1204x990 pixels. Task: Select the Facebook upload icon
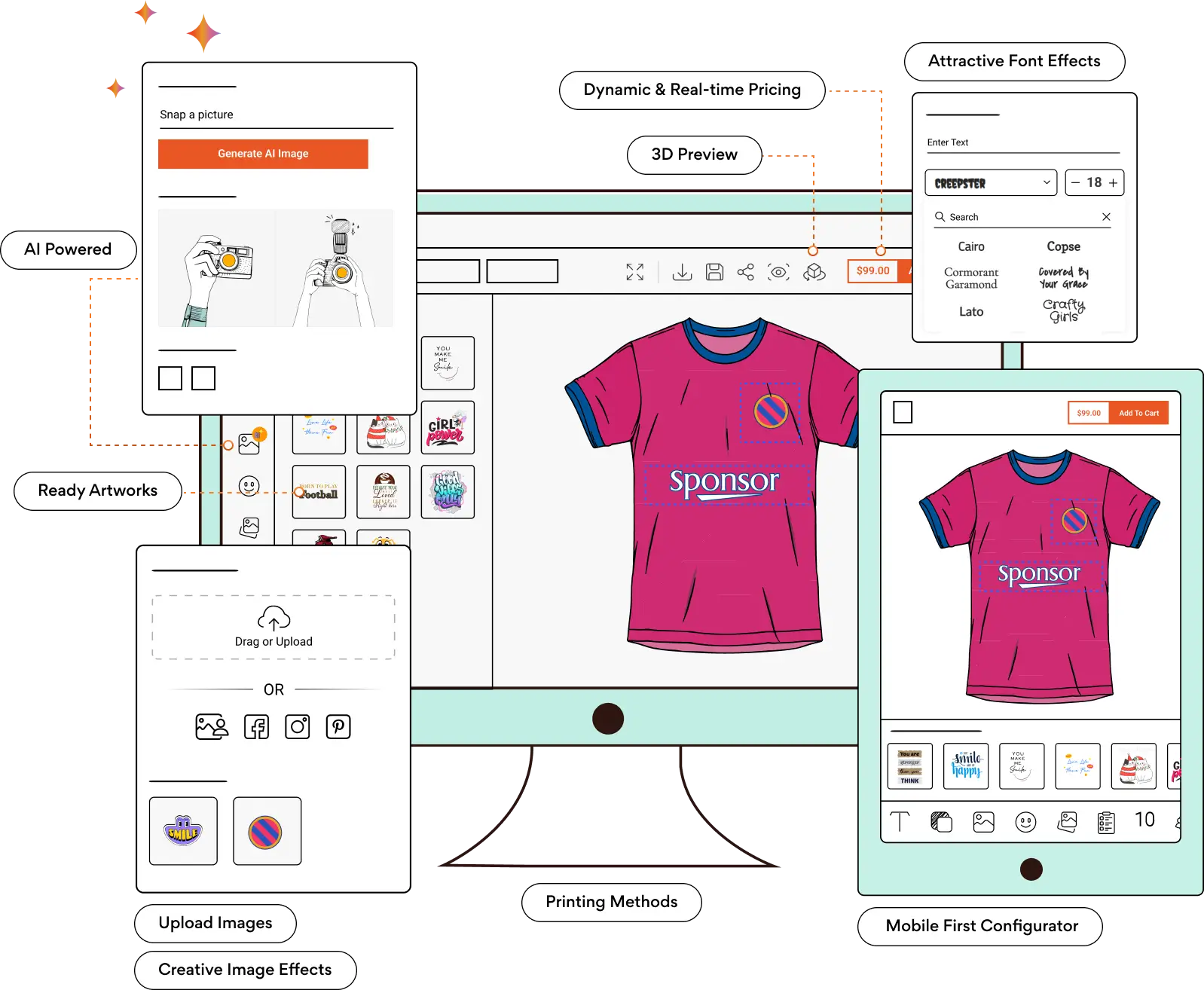[256, 727]
